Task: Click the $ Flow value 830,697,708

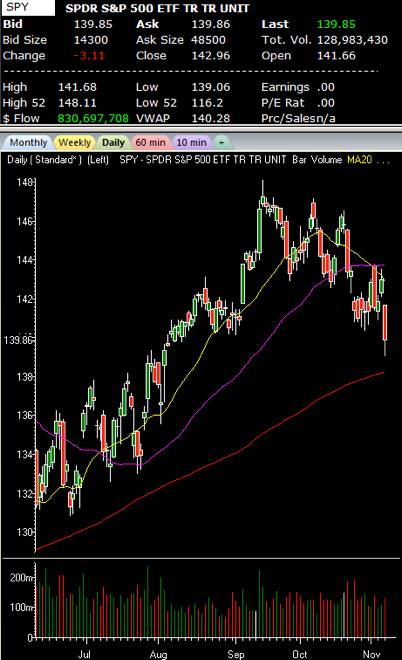Action: (x=93, y=118)
